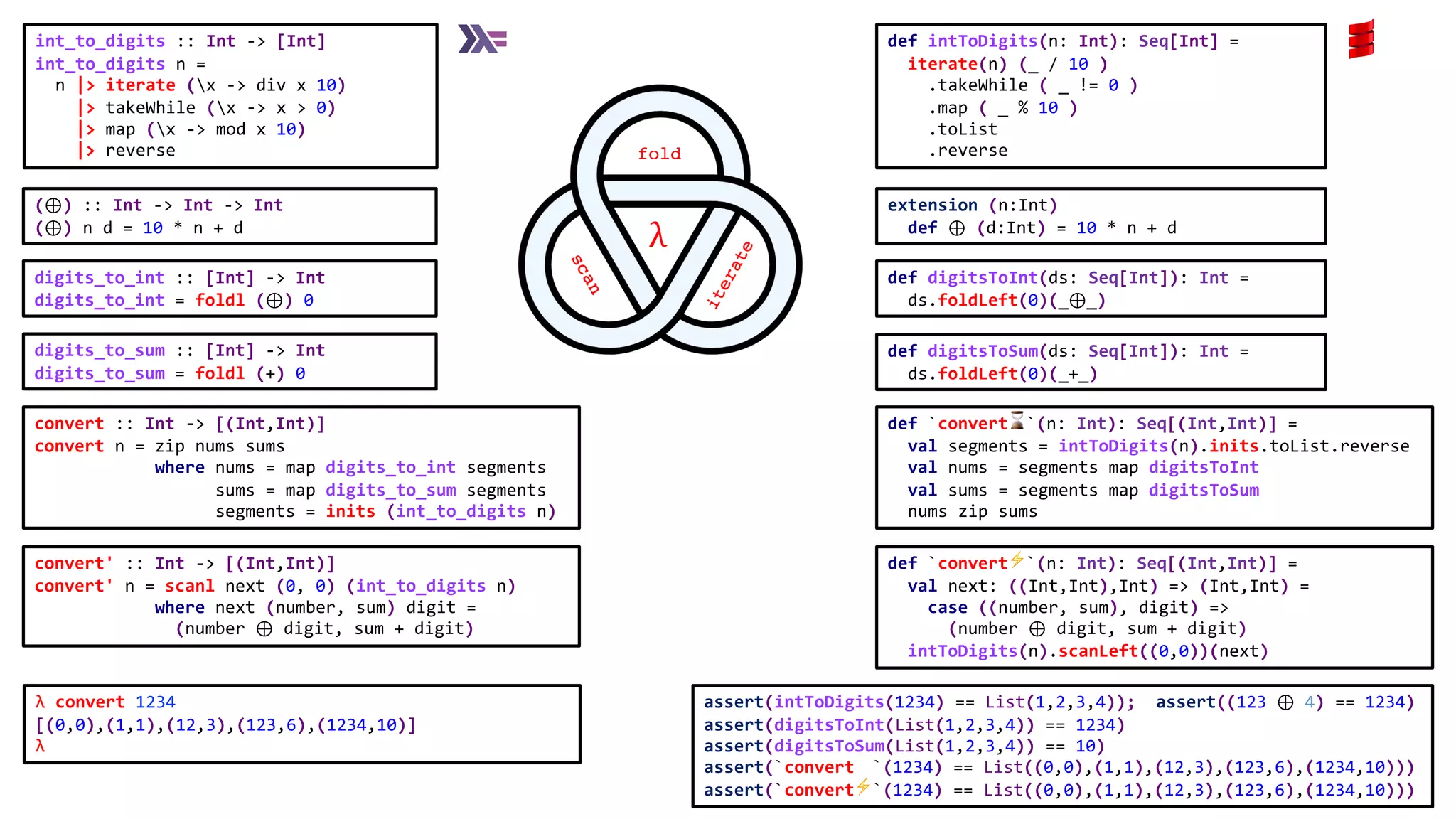The height and width of the screenshot is (819, 1456).
Task: Click 'val next: ((Int,Int),Int) => (Int,Int) ='
Action: pyautogui.click(x=1108, y=587)
